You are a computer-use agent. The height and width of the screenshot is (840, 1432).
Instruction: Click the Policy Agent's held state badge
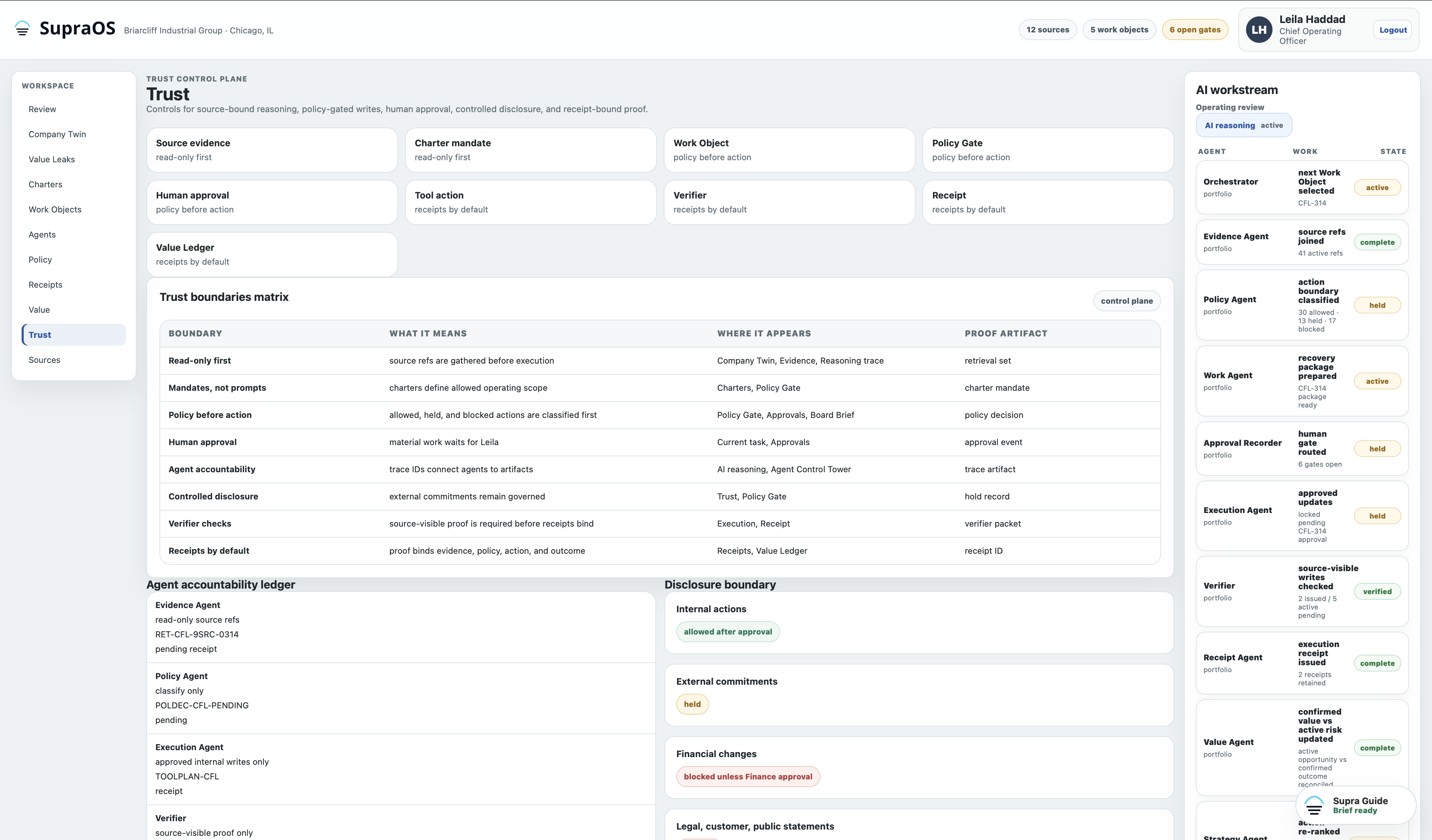click(x=1377, y=305)
